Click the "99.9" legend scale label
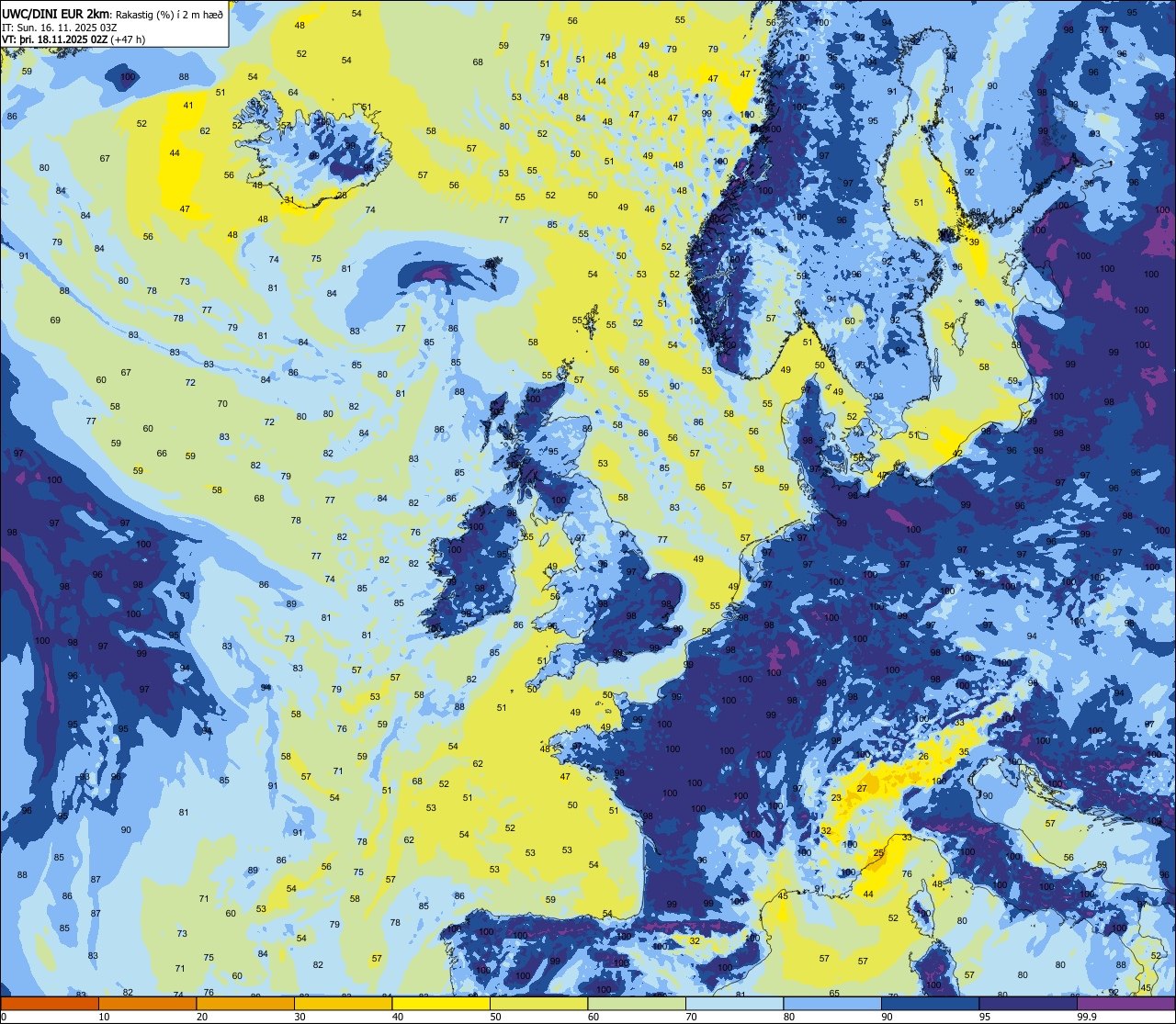This screenshot has height=1024, width=1176. pos(1086,1017)
